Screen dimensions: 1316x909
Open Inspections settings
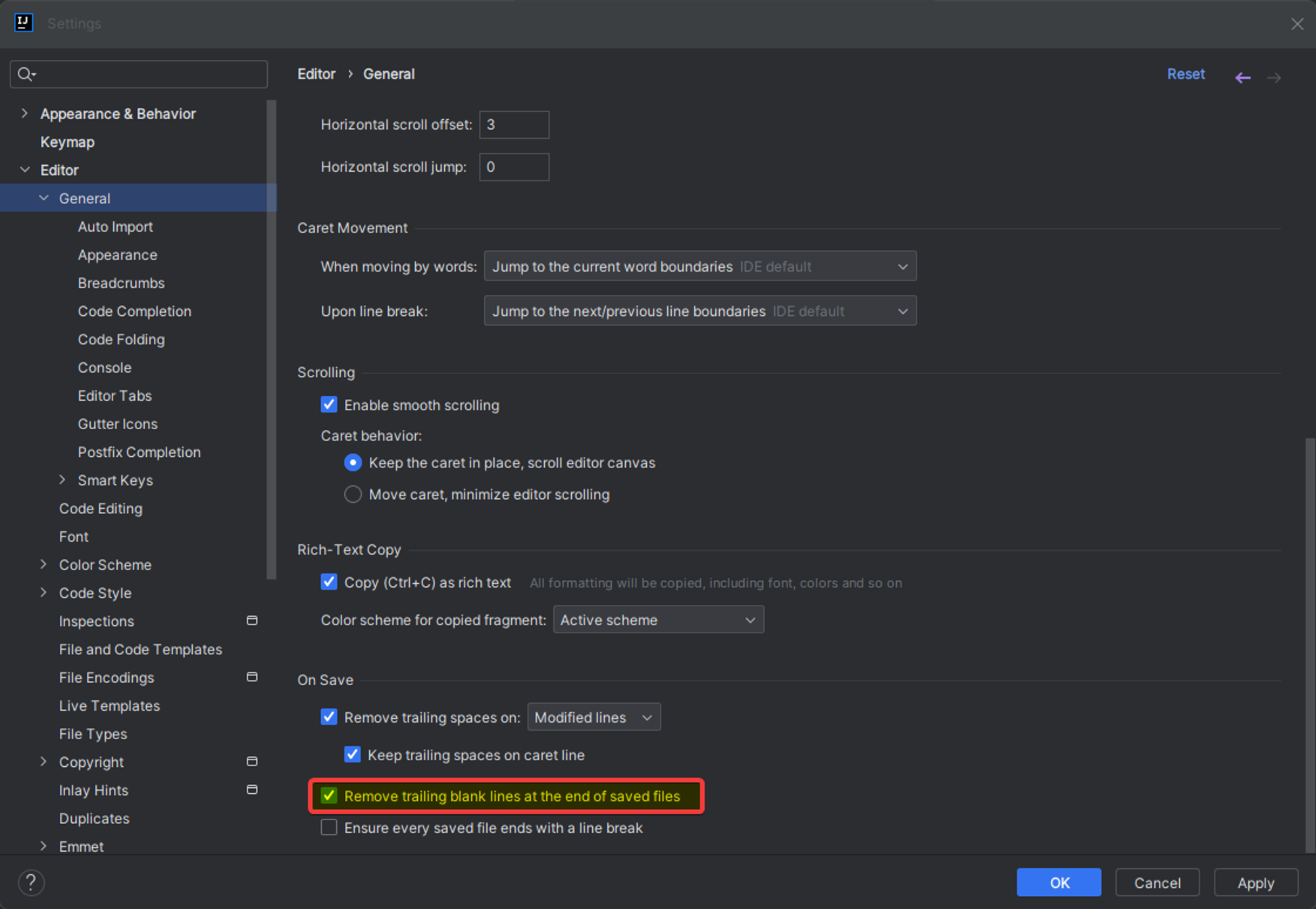click(x=96, y=621)
